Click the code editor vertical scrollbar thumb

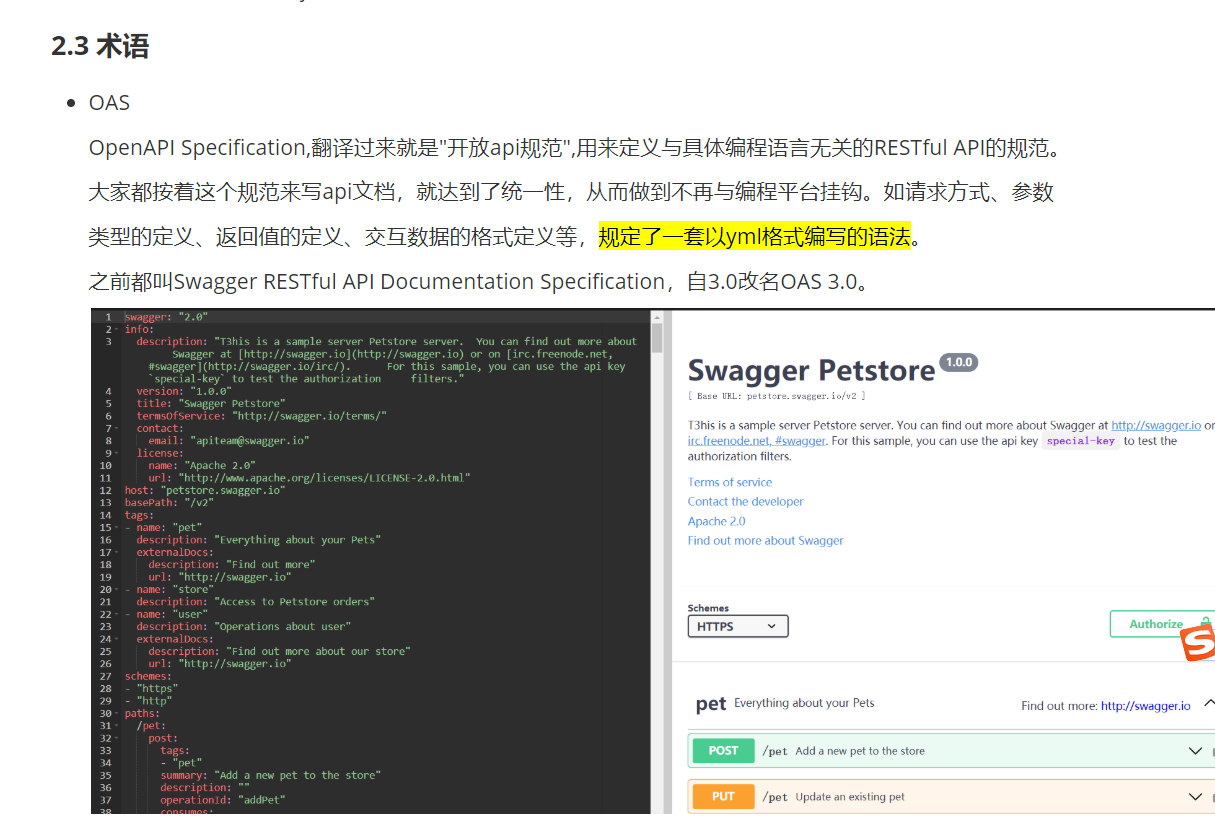(x=657, y=337)
